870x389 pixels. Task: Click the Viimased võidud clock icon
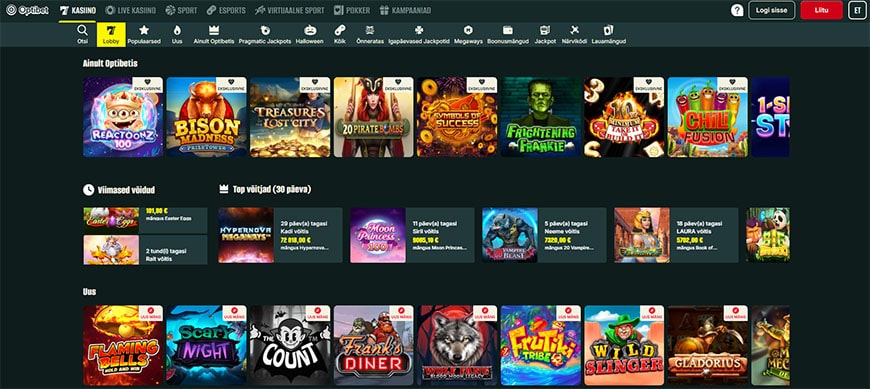pos(88,190)
